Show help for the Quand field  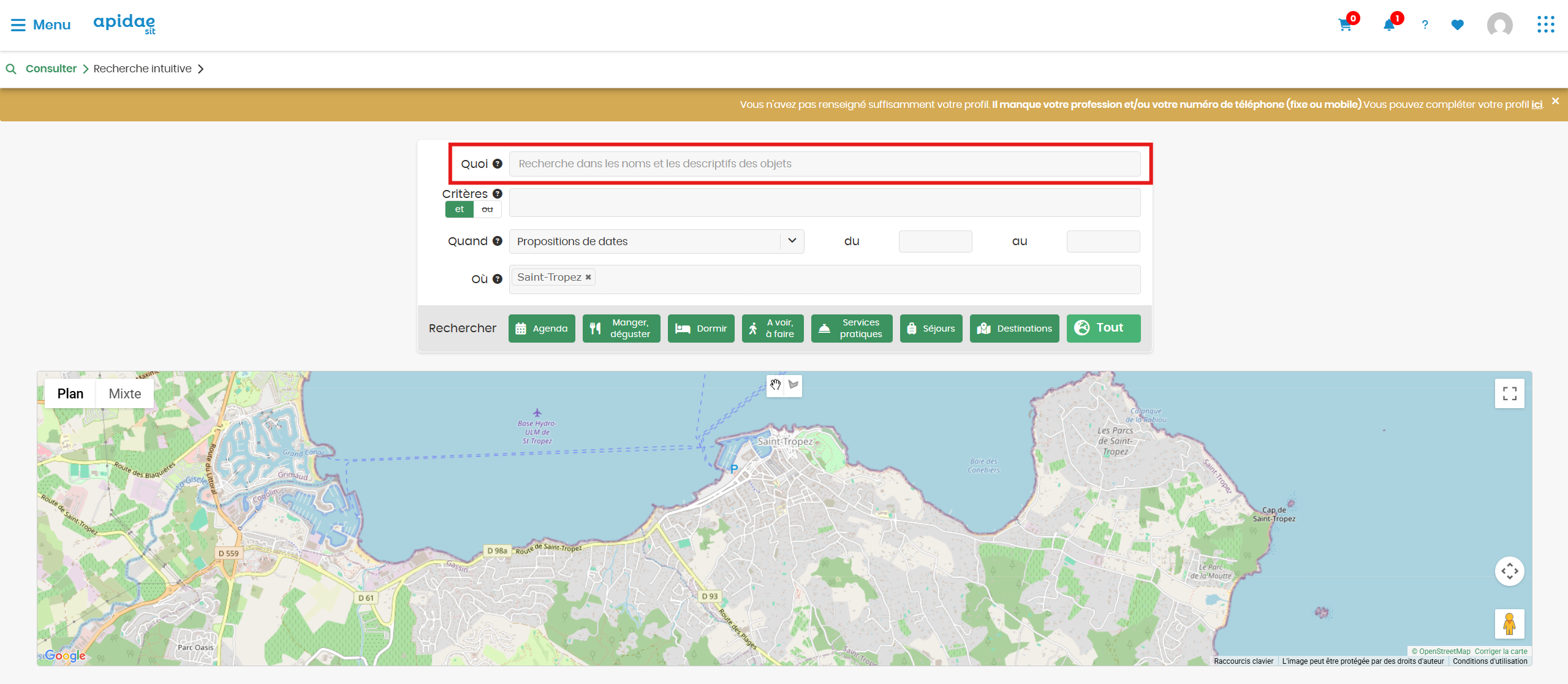coord(498,241)
